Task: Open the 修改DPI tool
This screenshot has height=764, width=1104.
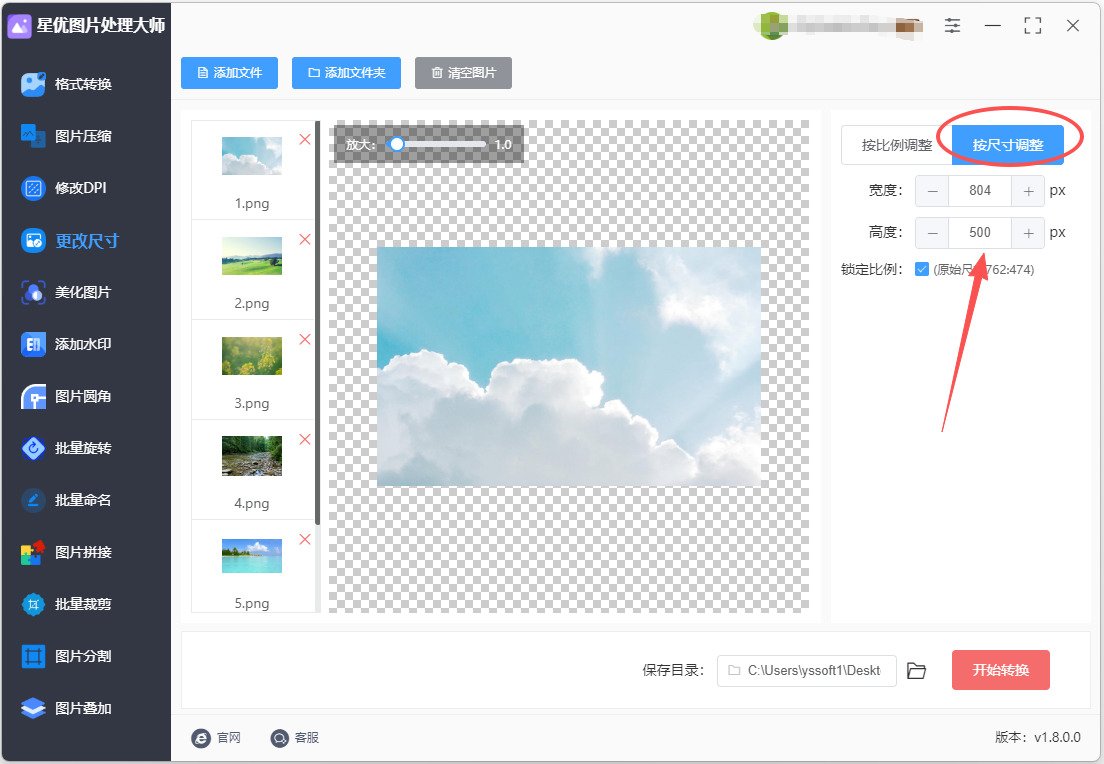Action: [x=64, y=188]
